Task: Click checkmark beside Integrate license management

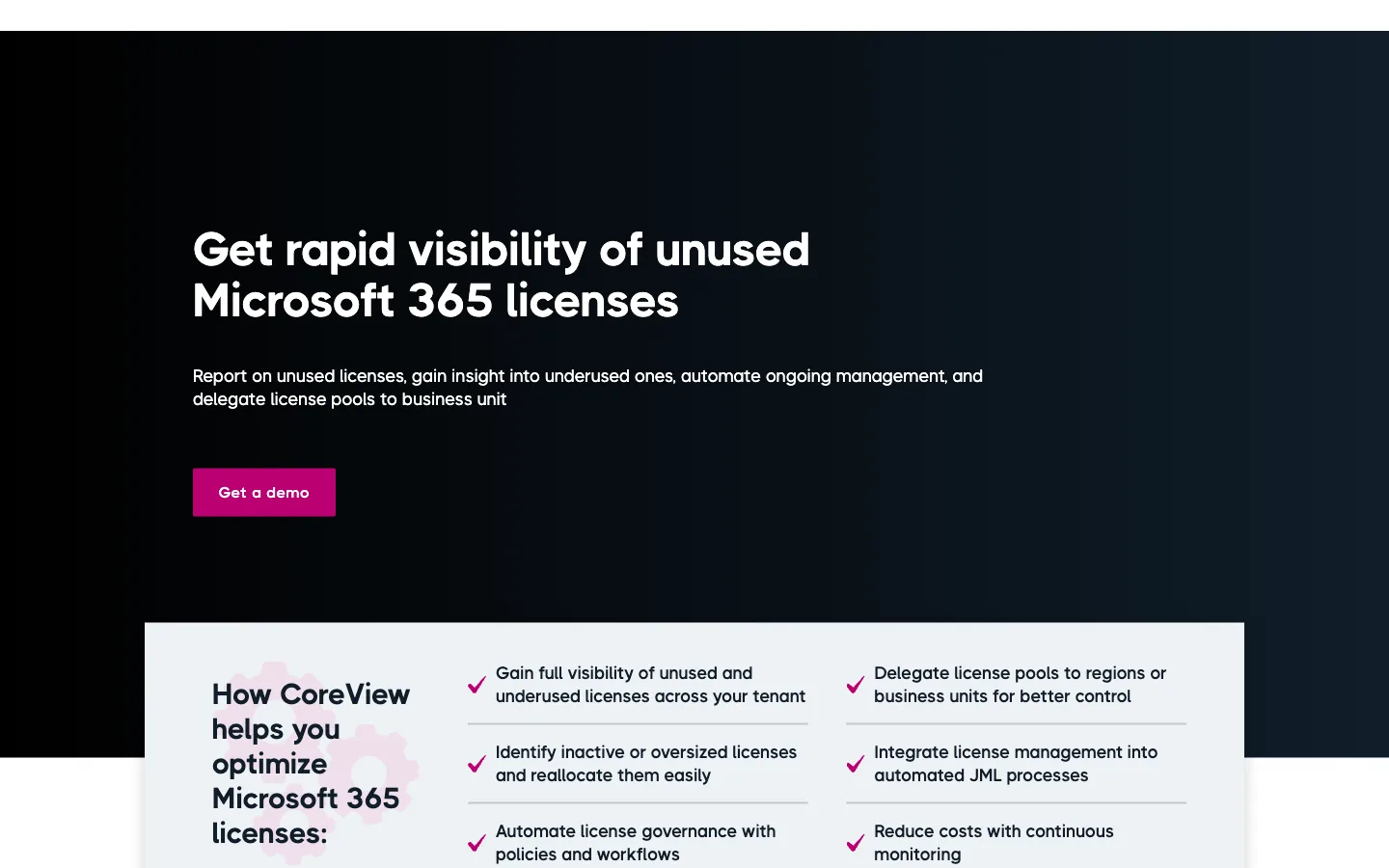Action: coord(856,764)
